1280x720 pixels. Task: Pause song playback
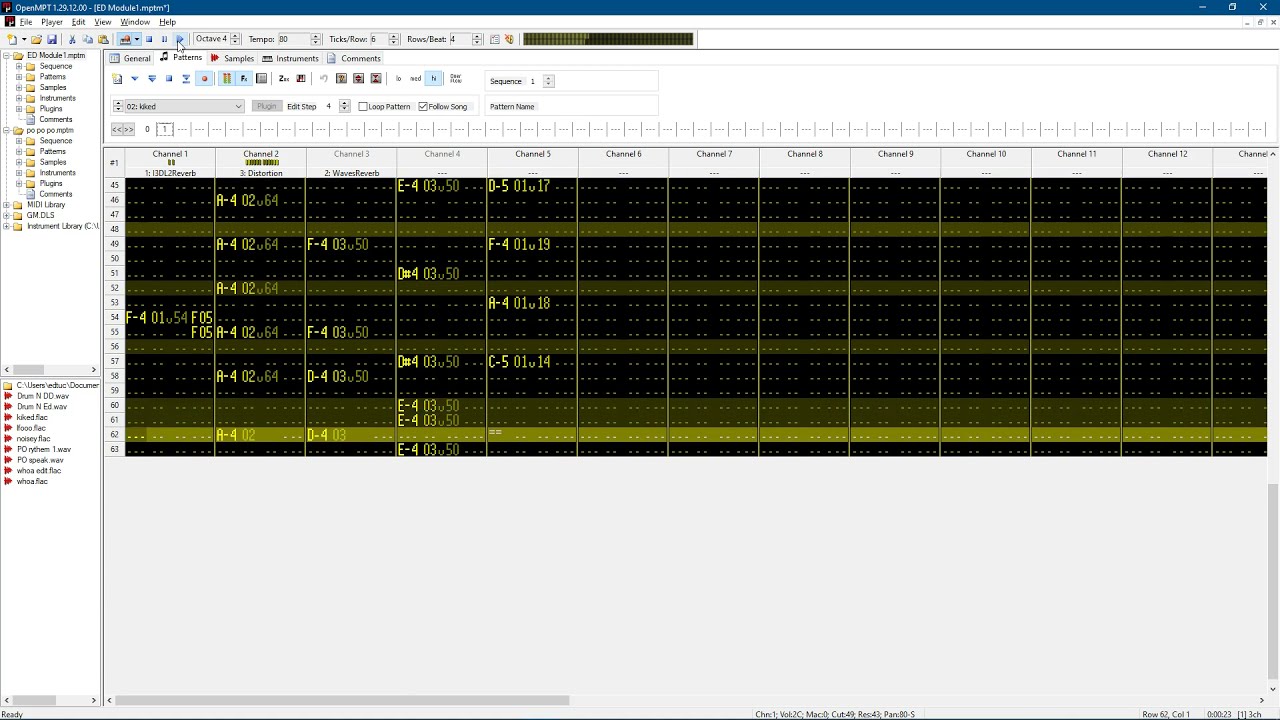(164, 39)
